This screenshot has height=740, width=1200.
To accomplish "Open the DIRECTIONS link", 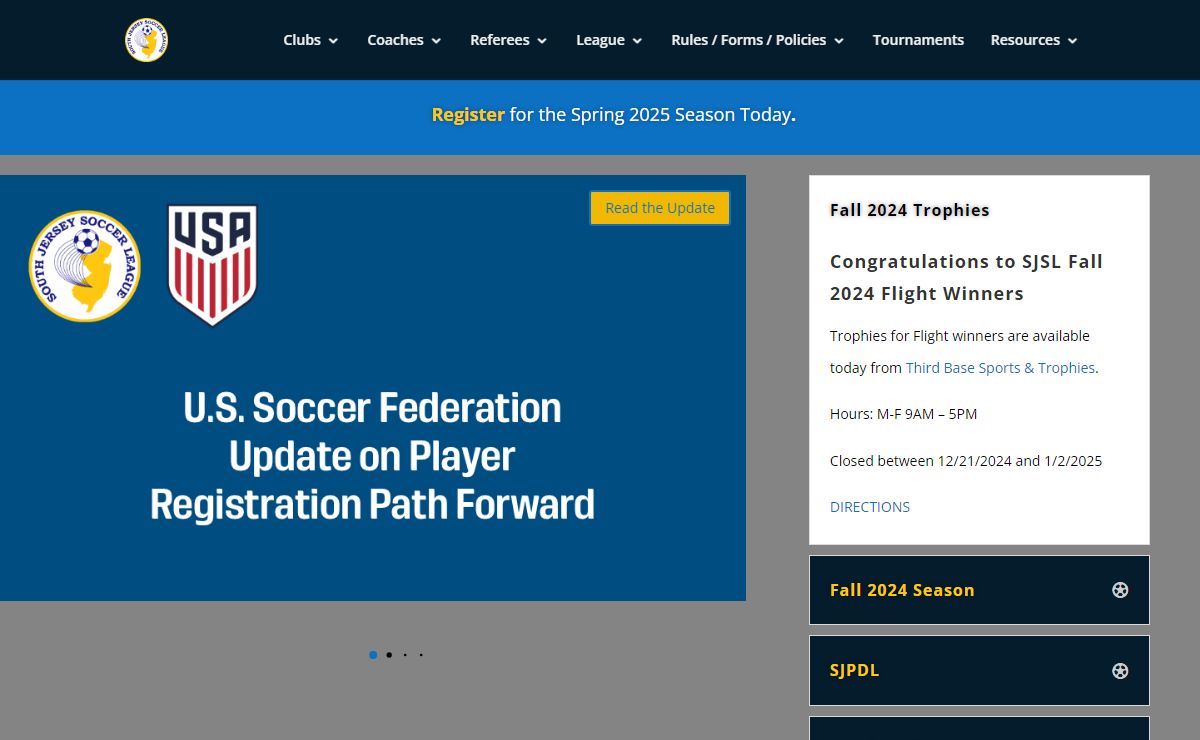I will click(870, 507).
